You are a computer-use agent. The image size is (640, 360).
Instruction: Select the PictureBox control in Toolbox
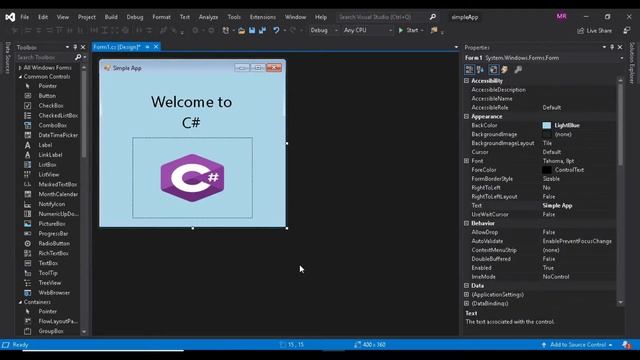[51, 224]
